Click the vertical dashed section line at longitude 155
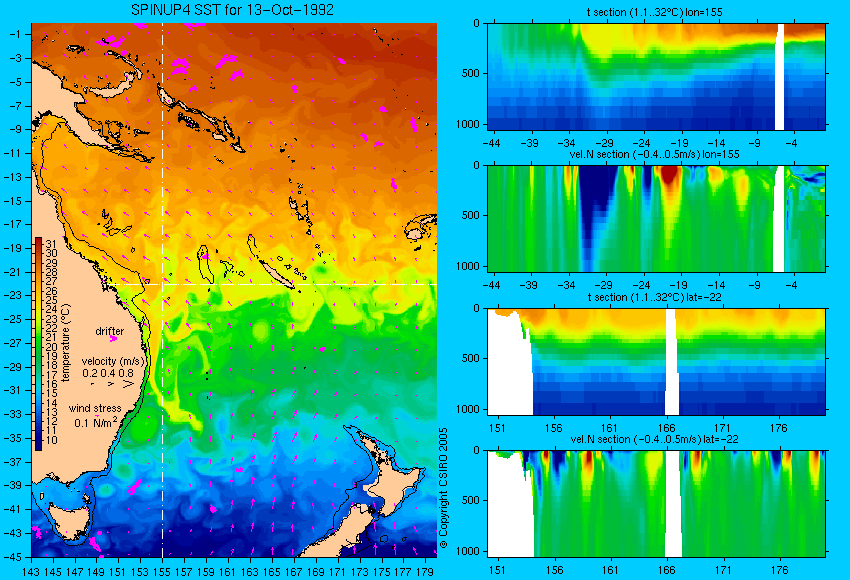850x580 pixels. pos(162,290)
